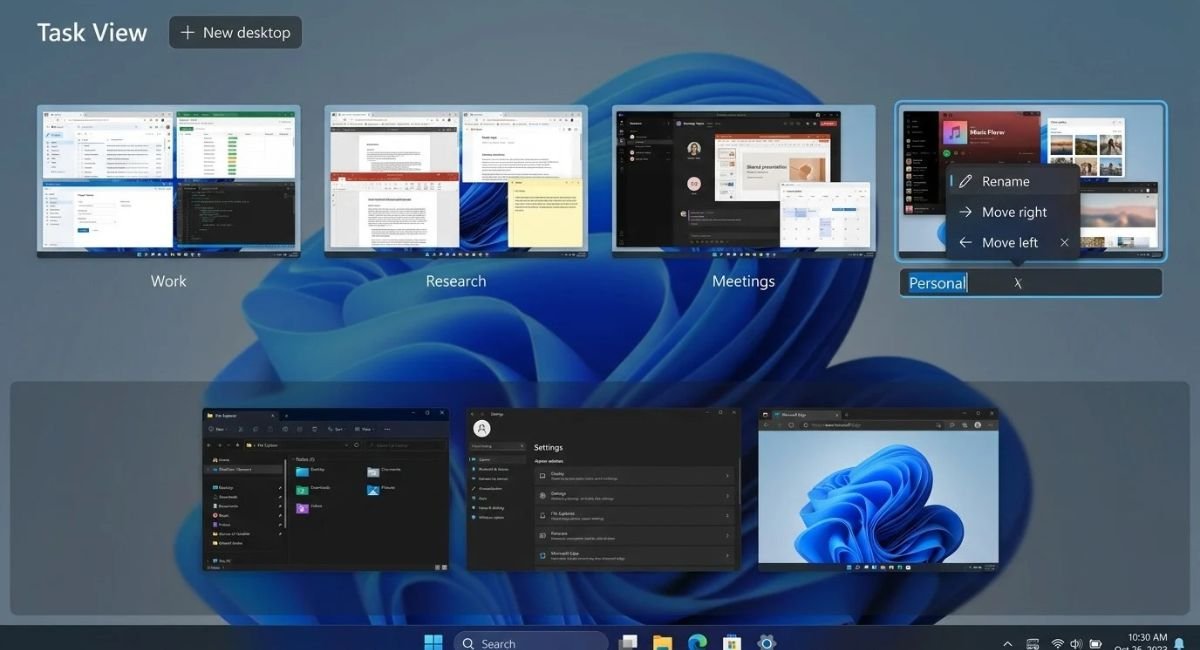Screen dimensions: 1200x650
Task: Click the Task View title text
Action: [92, 32]
